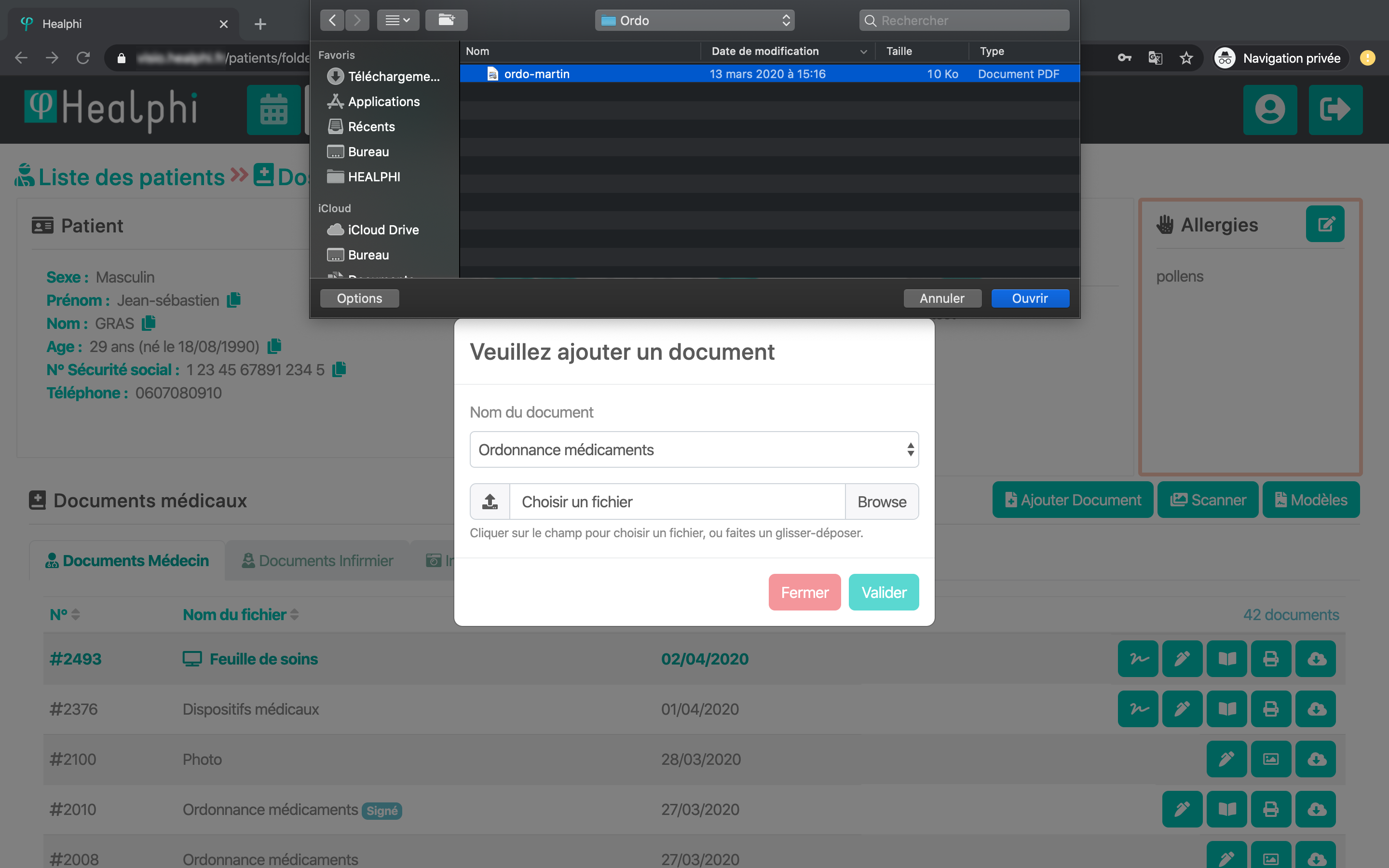The width and height of the screenshot is (1389, 868).
Task: Edit document #2100 Photo
Action: coord(1226,759)
